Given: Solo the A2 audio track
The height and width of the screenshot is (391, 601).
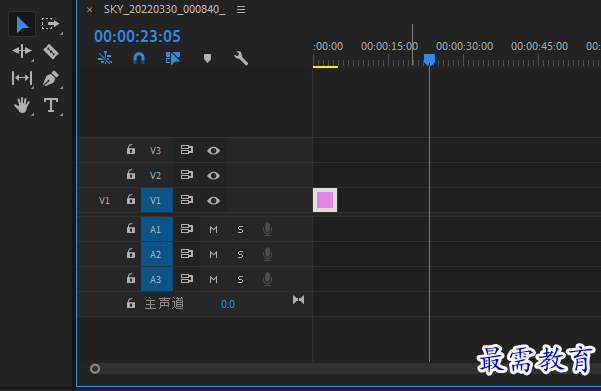Looking at the screenshot, I should click(240, 255).
